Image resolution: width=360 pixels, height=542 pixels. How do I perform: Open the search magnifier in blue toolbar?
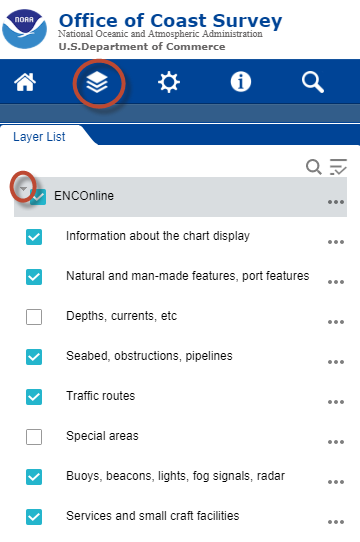click(313, 82)
